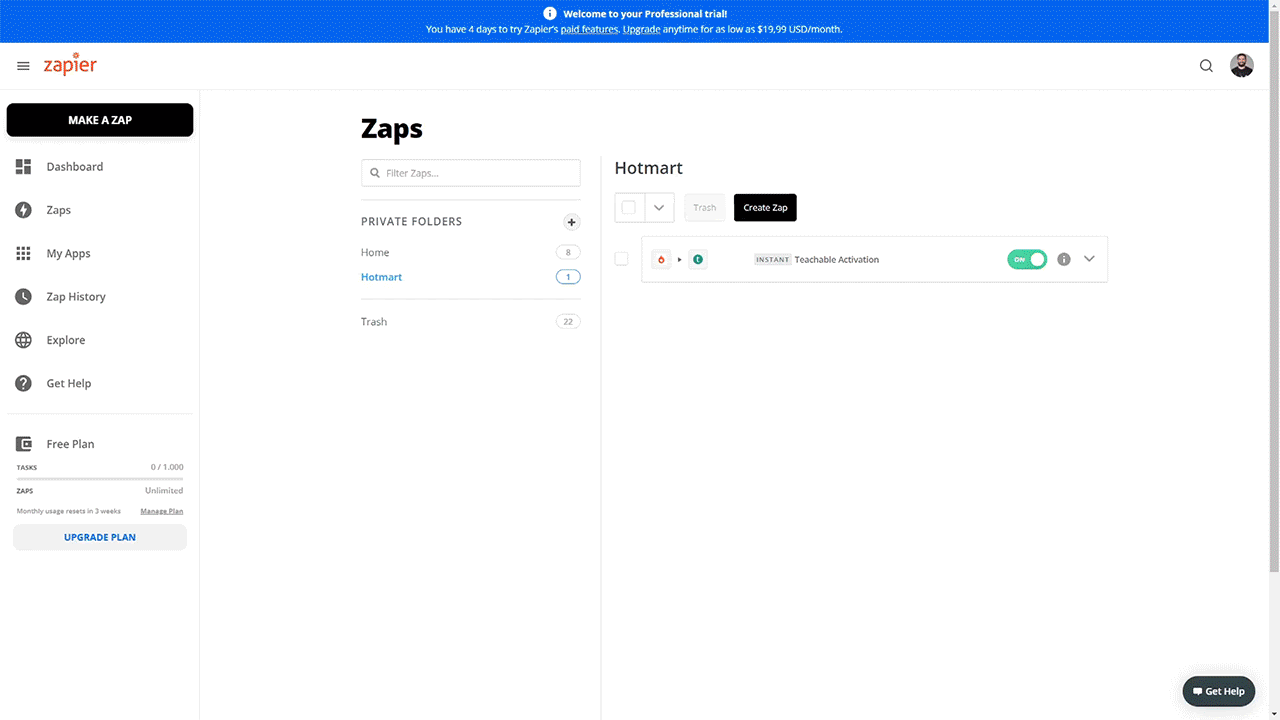Click the Hotmart trigger app icon
The width and height of the screenshot is (1280, 720).
(661, 260)
